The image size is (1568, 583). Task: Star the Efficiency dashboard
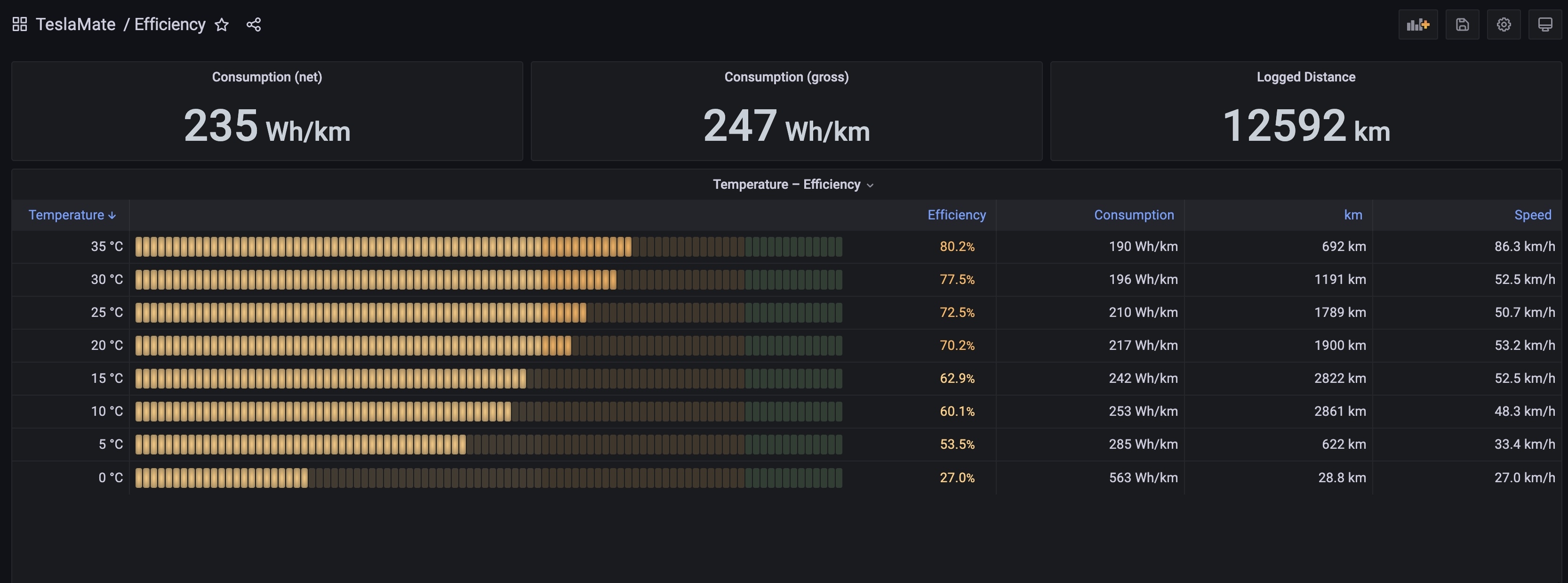tap(222, 25)
